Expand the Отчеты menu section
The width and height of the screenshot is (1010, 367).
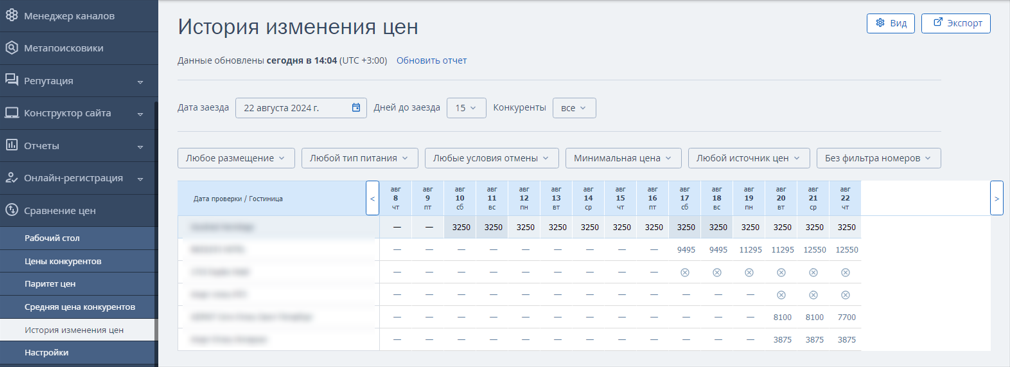pyautogui.click(x=140, y=147)
